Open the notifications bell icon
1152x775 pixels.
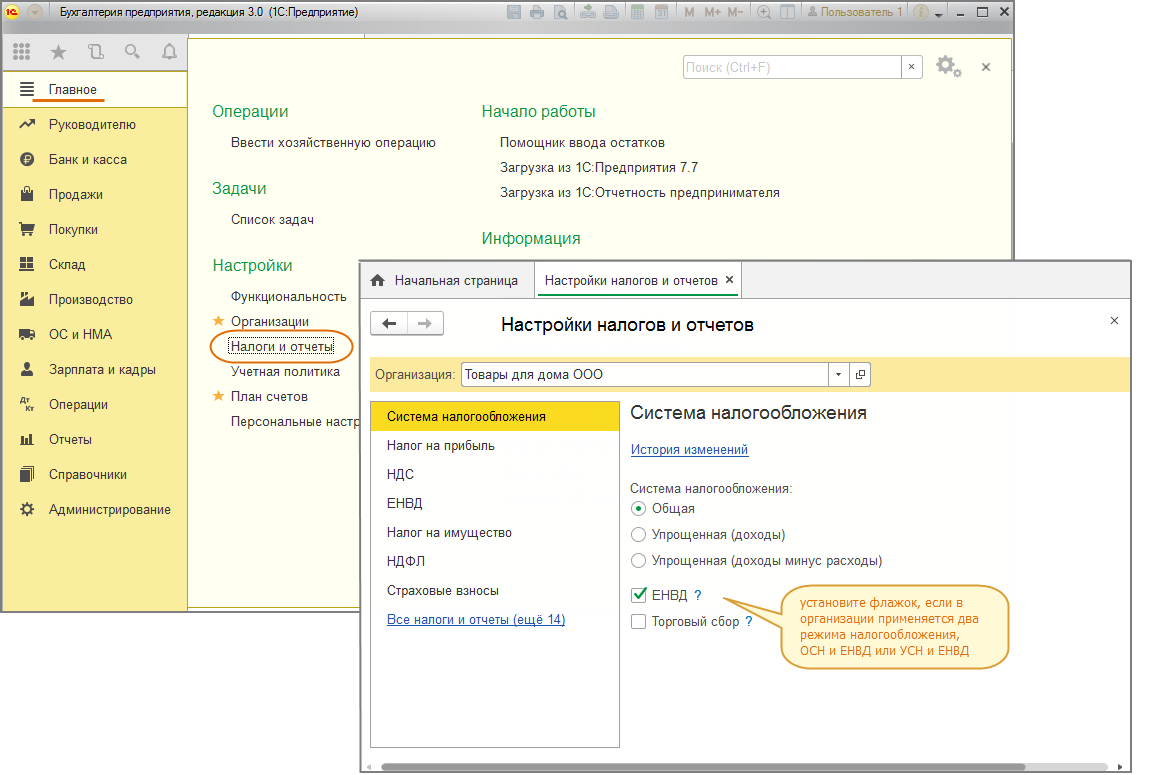click(x=168, y=52)
